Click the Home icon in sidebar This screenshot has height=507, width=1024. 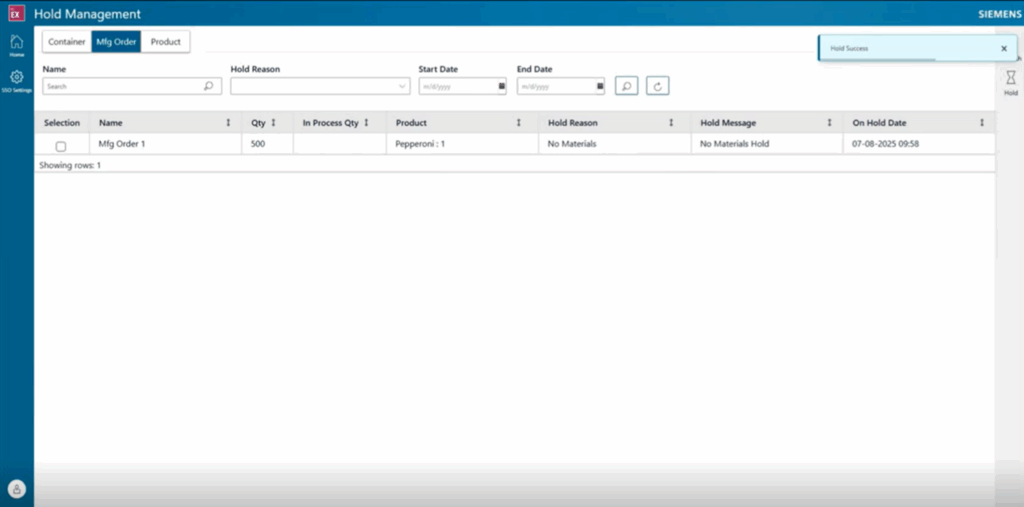(16, 43)
